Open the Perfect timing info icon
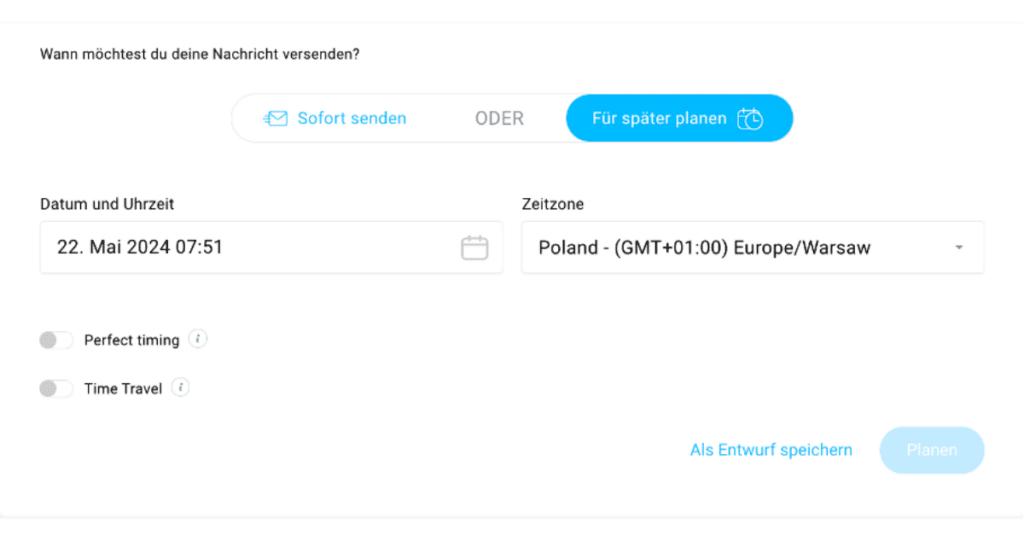This screenshot has height=536, width=1024. point(198,339)
